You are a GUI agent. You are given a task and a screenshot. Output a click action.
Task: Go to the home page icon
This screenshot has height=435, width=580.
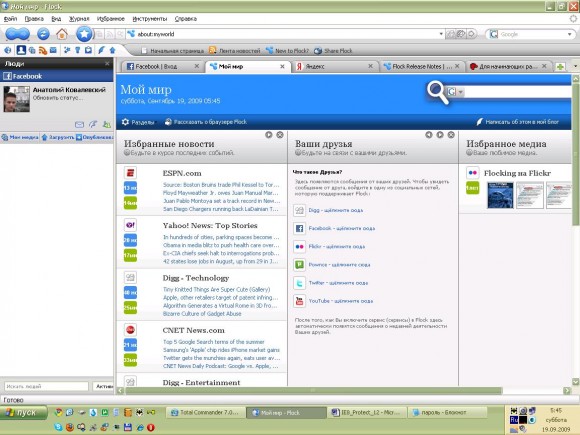[x=62, y=34]
